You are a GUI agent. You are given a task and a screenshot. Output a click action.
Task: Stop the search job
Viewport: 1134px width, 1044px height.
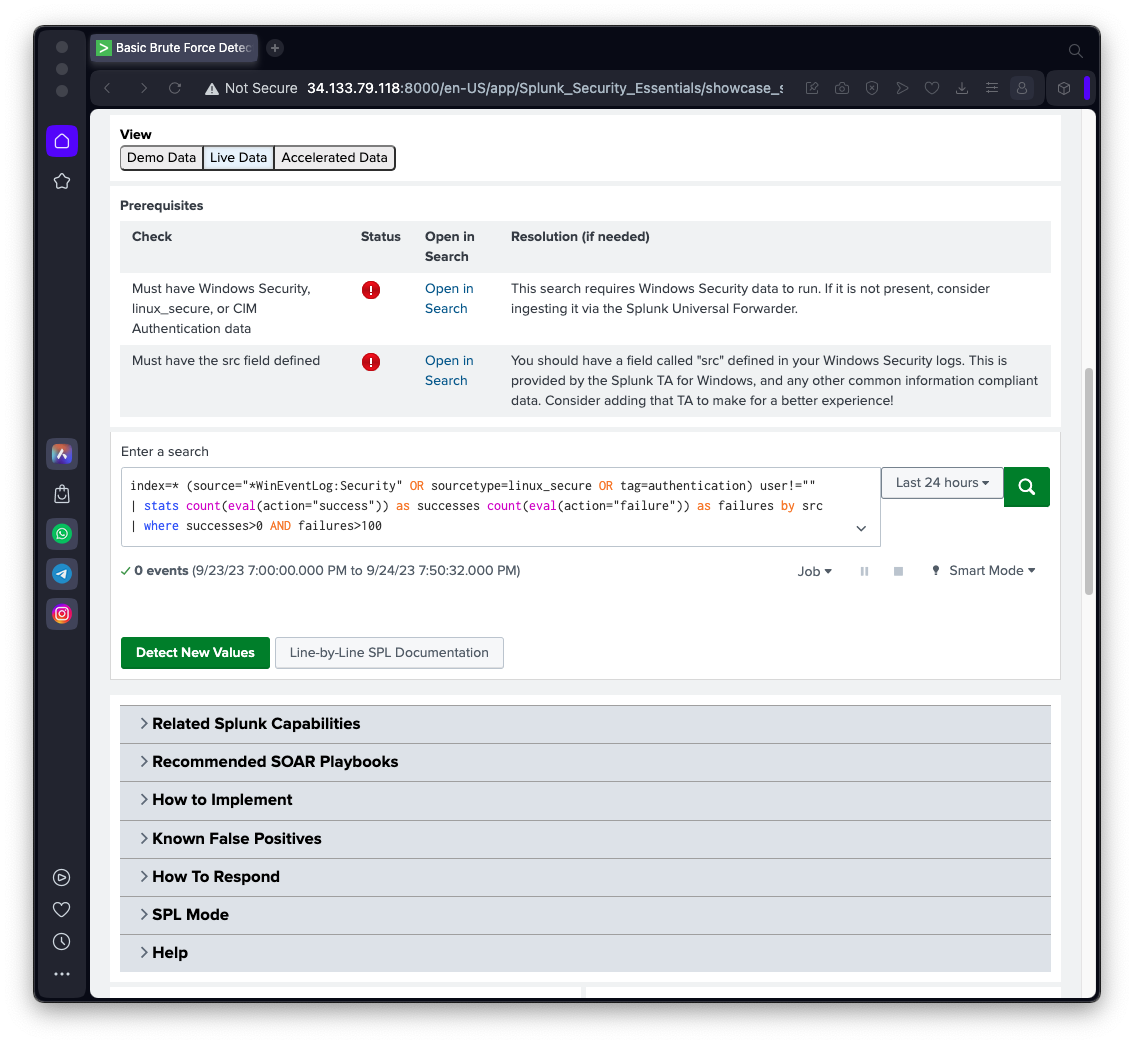coord(898,571)
